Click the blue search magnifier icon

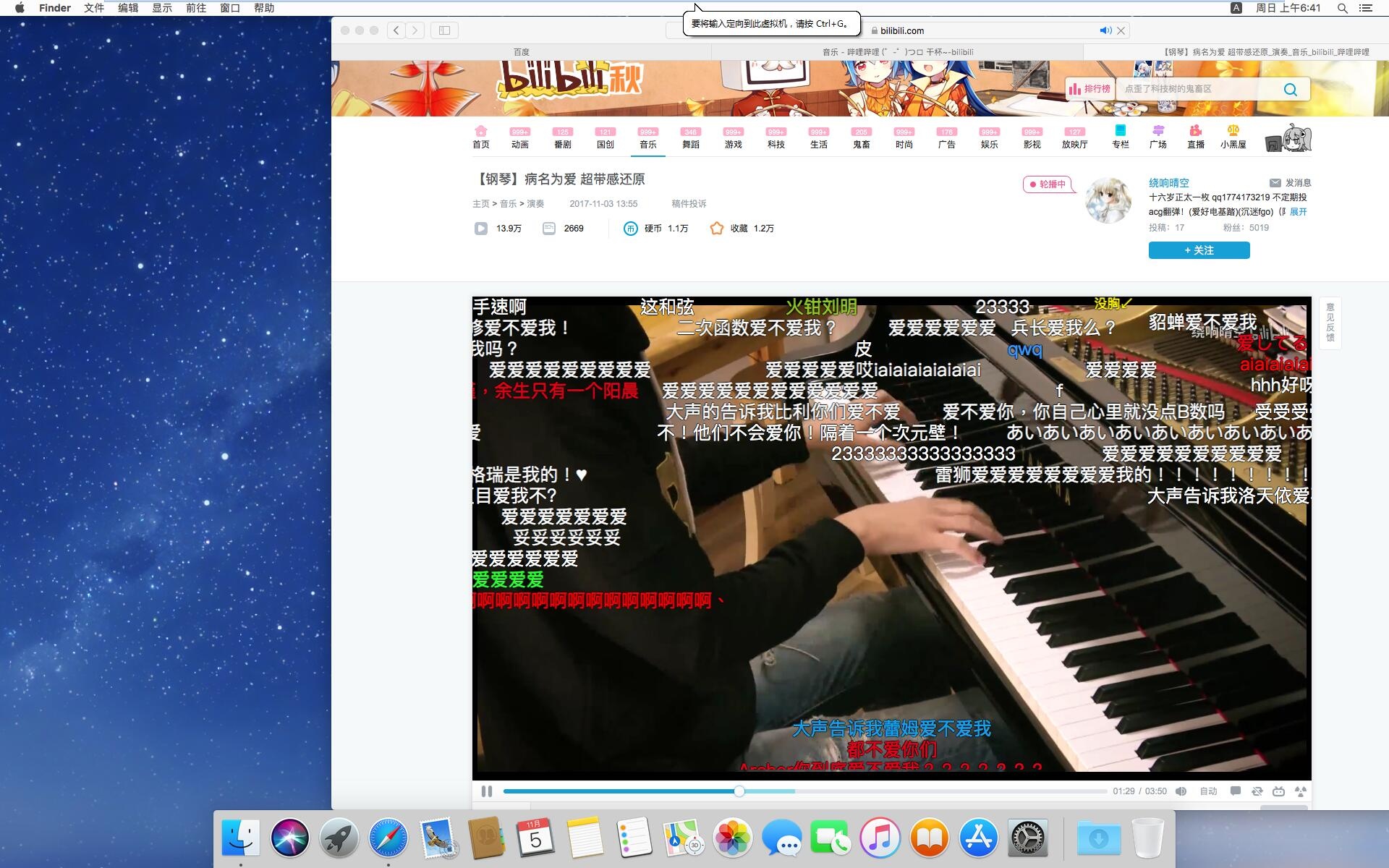[x=1291, y=89]
